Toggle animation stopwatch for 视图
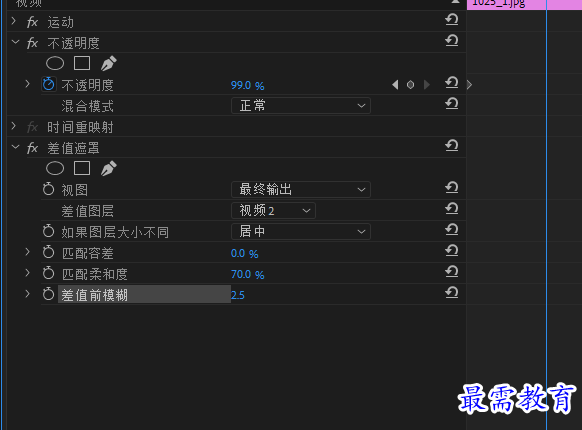Image resolution: width=582 pixels, height=430 pixels. point(49,189)
